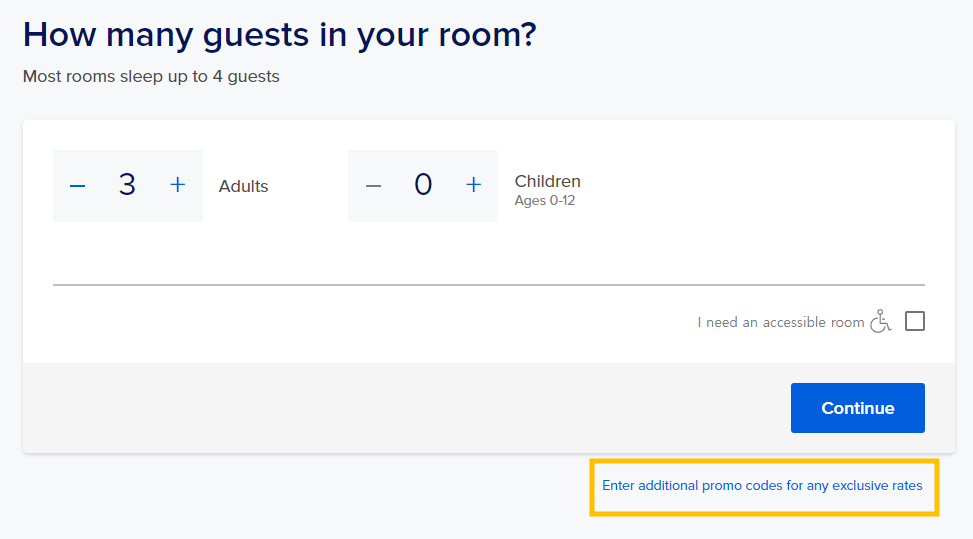Click the "Ages 0-12" text

pyautogui.click(x=545, y=201)
